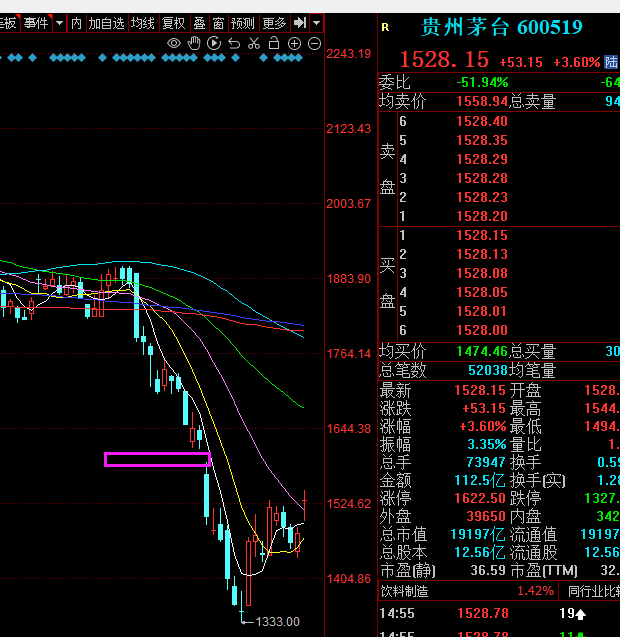Click the 总市值 19197亿 value
This screenshot has width=620, height=637.
click(x=478, y=534)
